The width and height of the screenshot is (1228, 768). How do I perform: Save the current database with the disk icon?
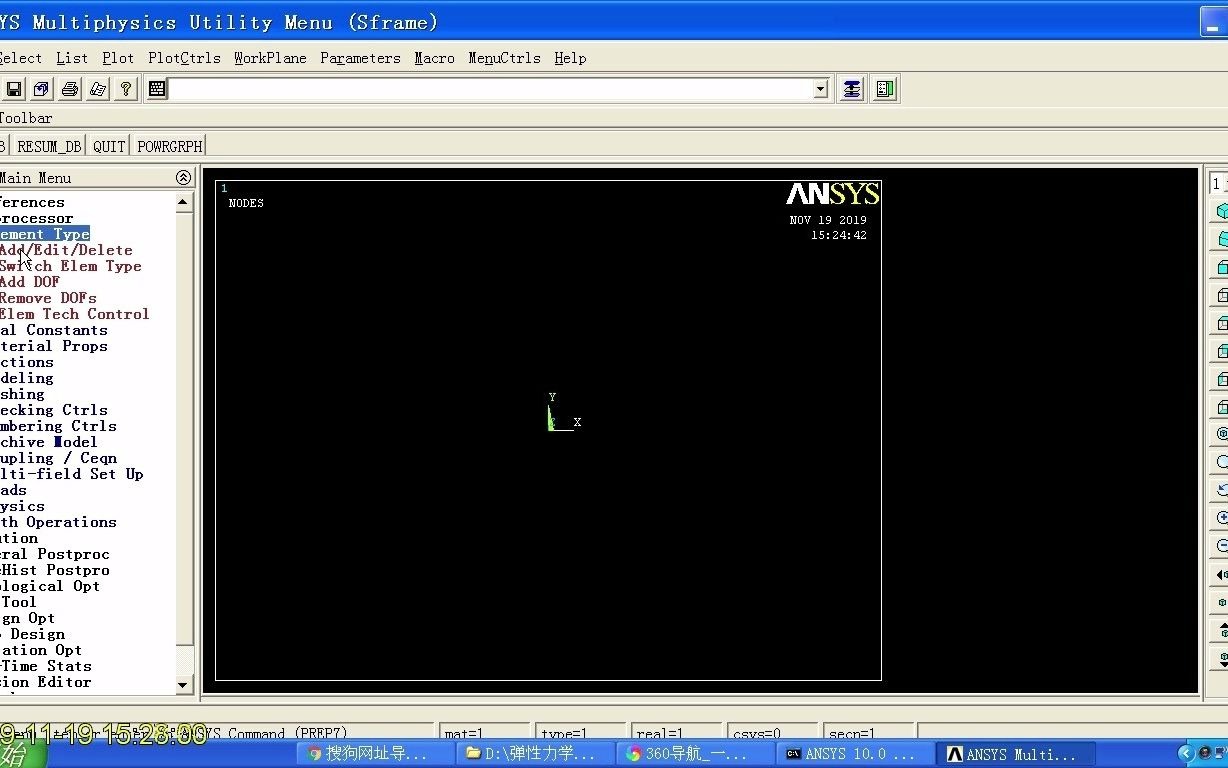click(x=14, y=89)
